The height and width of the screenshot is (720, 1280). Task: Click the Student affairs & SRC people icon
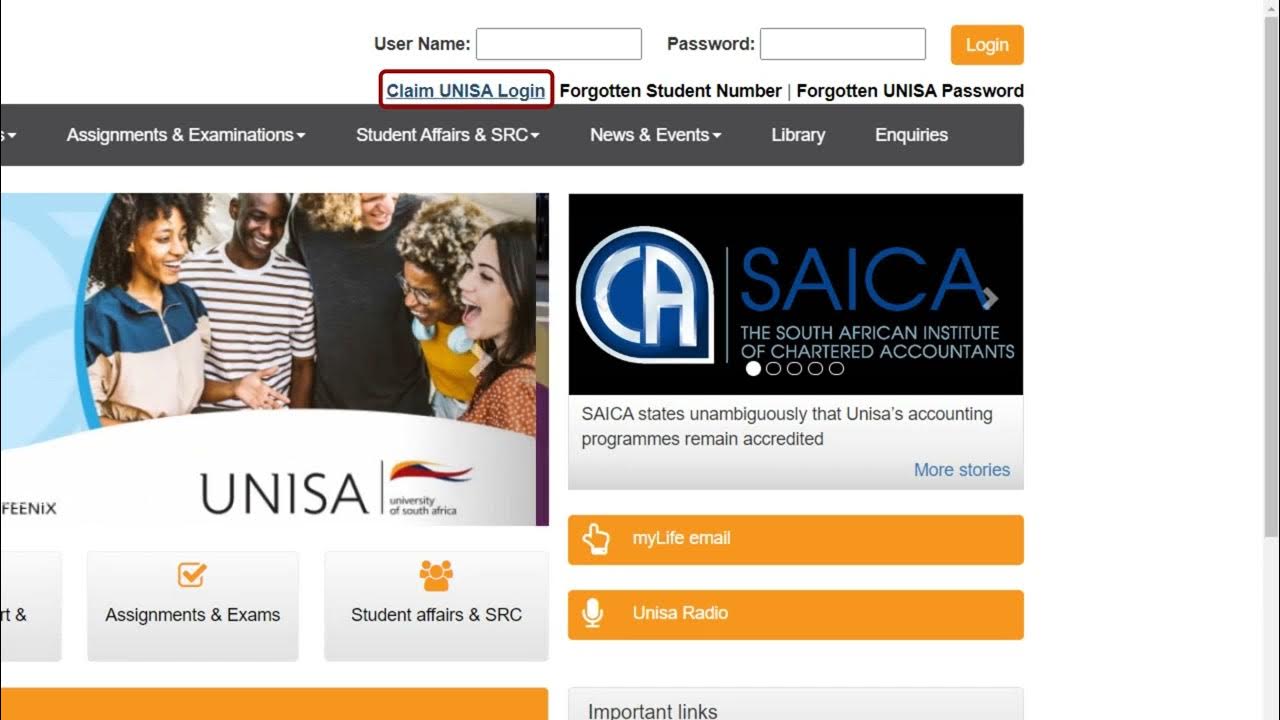[436, 575]
